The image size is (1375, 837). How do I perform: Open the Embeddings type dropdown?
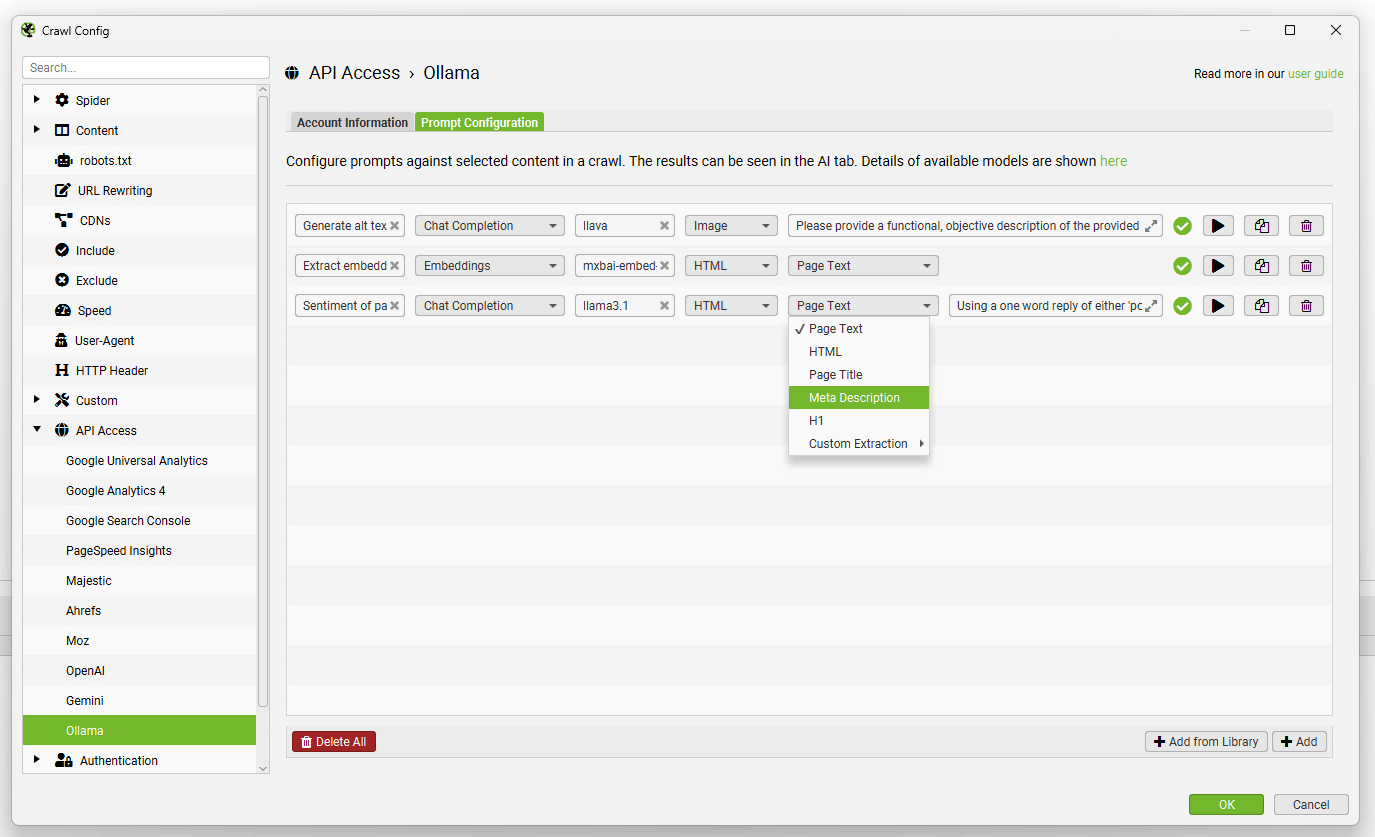489,266
